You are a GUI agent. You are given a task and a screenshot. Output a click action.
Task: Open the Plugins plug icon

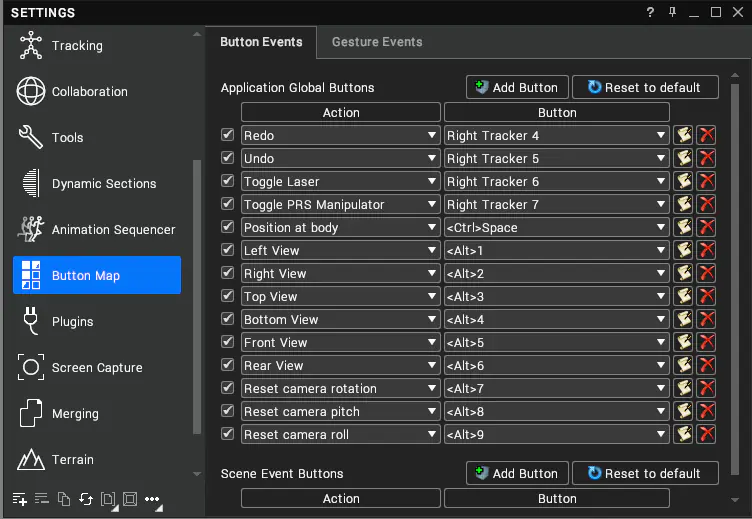click(x=31, y=321)
